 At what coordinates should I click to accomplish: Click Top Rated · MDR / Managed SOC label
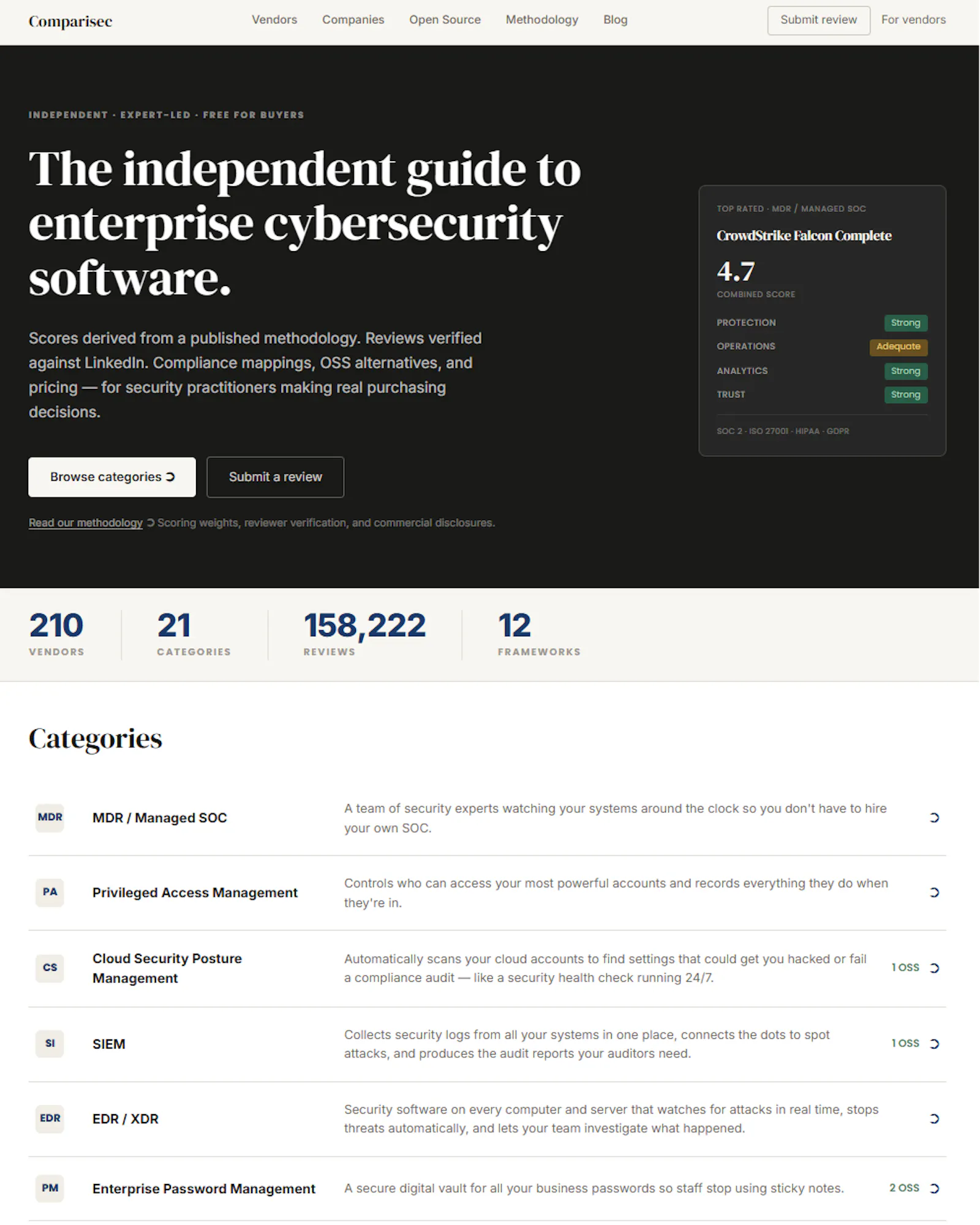pos(791,209)
